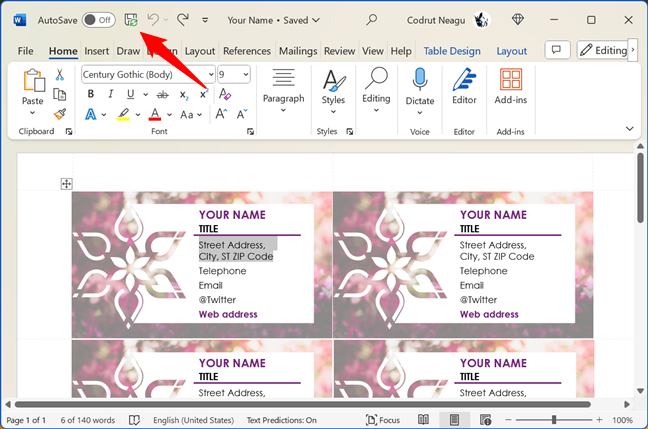This screenshot has width=648, height=429.
Task: Activate the Format Painter brush
Action: [60, 114]
